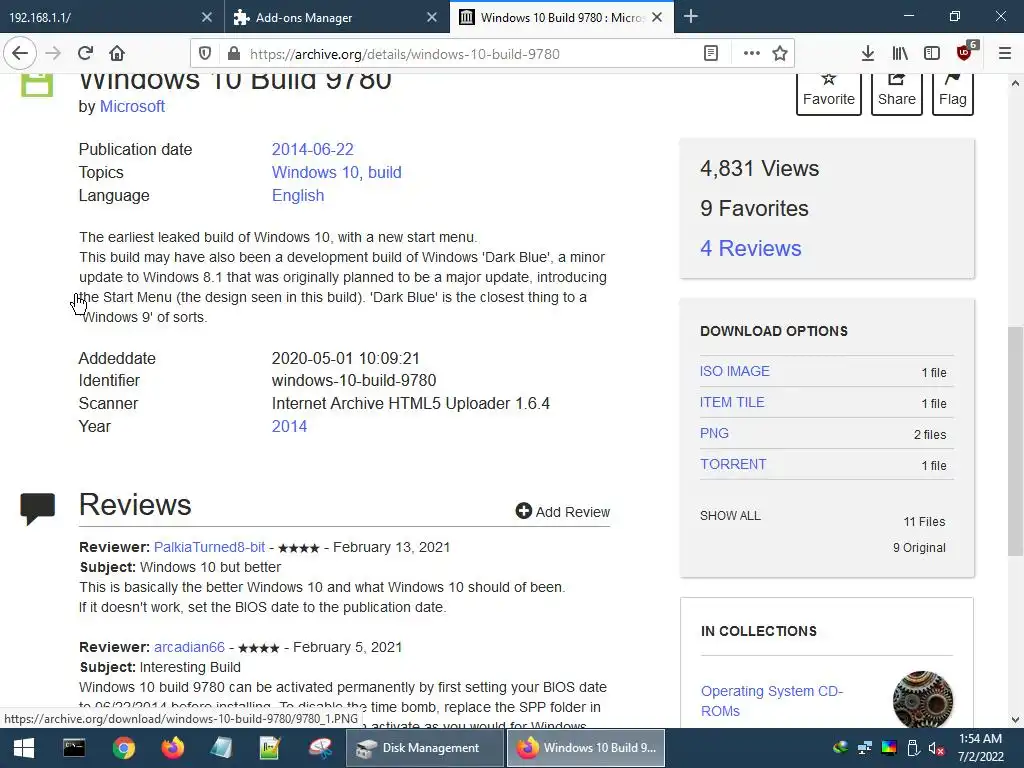Click the green floppy software icon
This screenshot has height=768, width=1024.
click(x=37, y=85)
